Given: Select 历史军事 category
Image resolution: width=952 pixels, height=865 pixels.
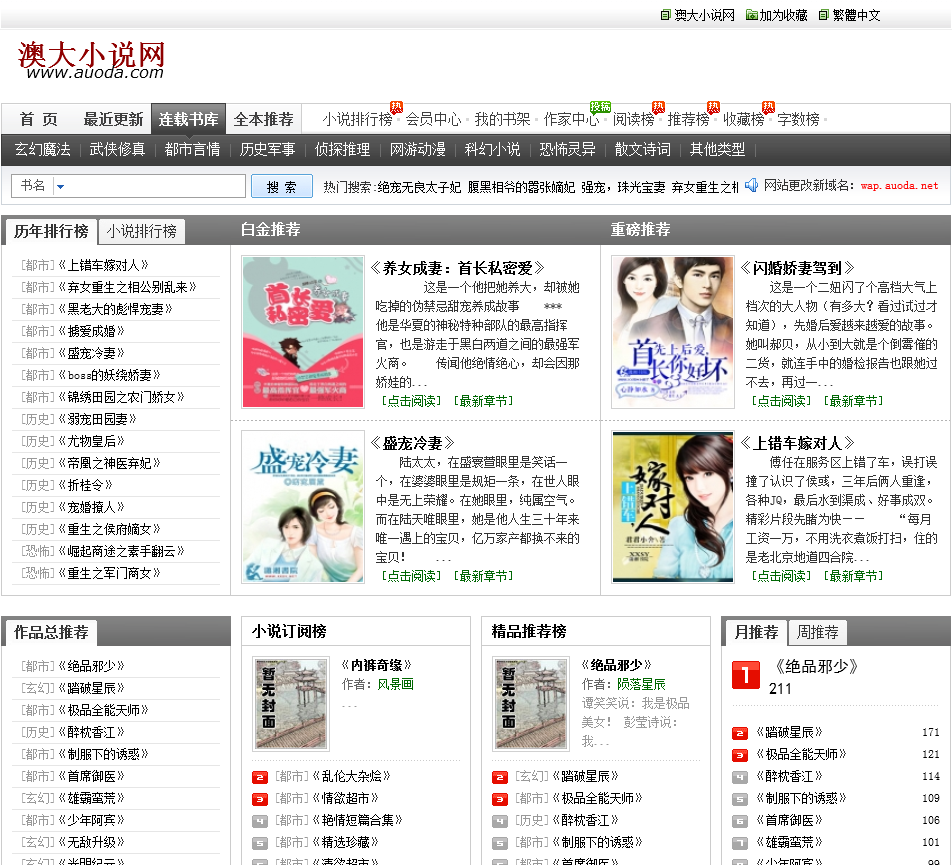Looking at the screenshot, I should click(267, 149).
